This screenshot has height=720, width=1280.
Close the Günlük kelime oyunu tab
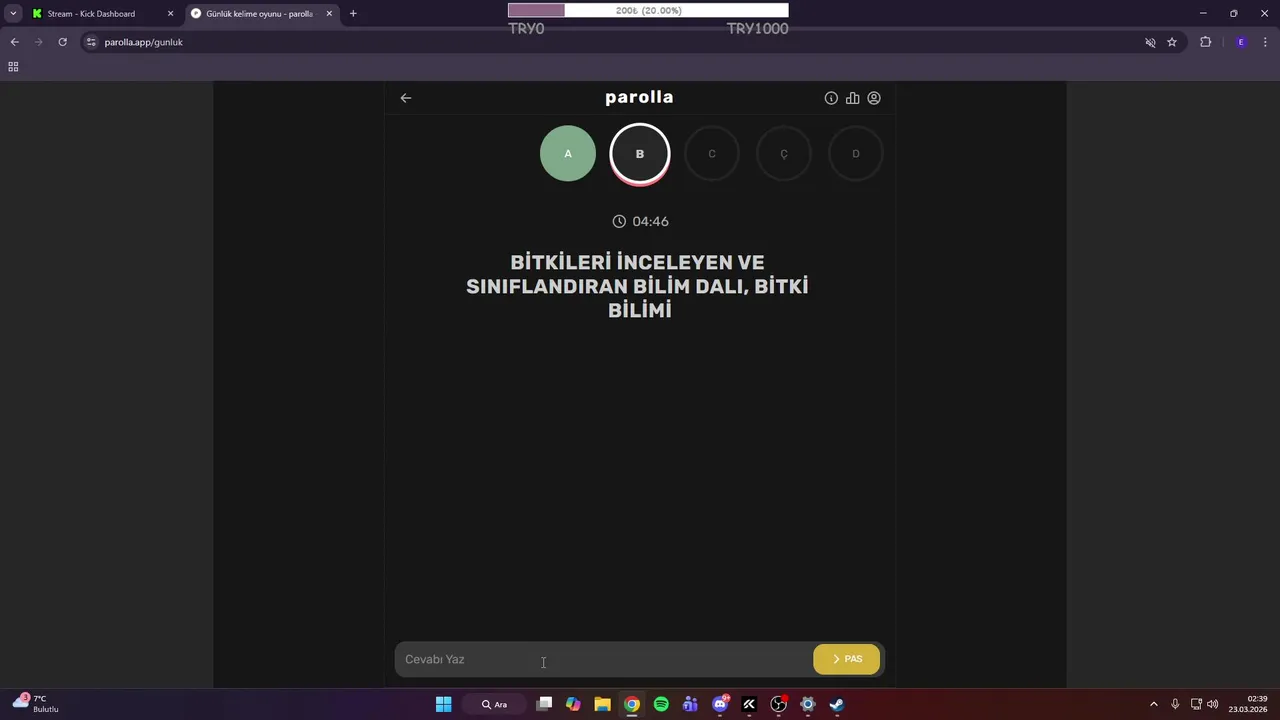329,14
